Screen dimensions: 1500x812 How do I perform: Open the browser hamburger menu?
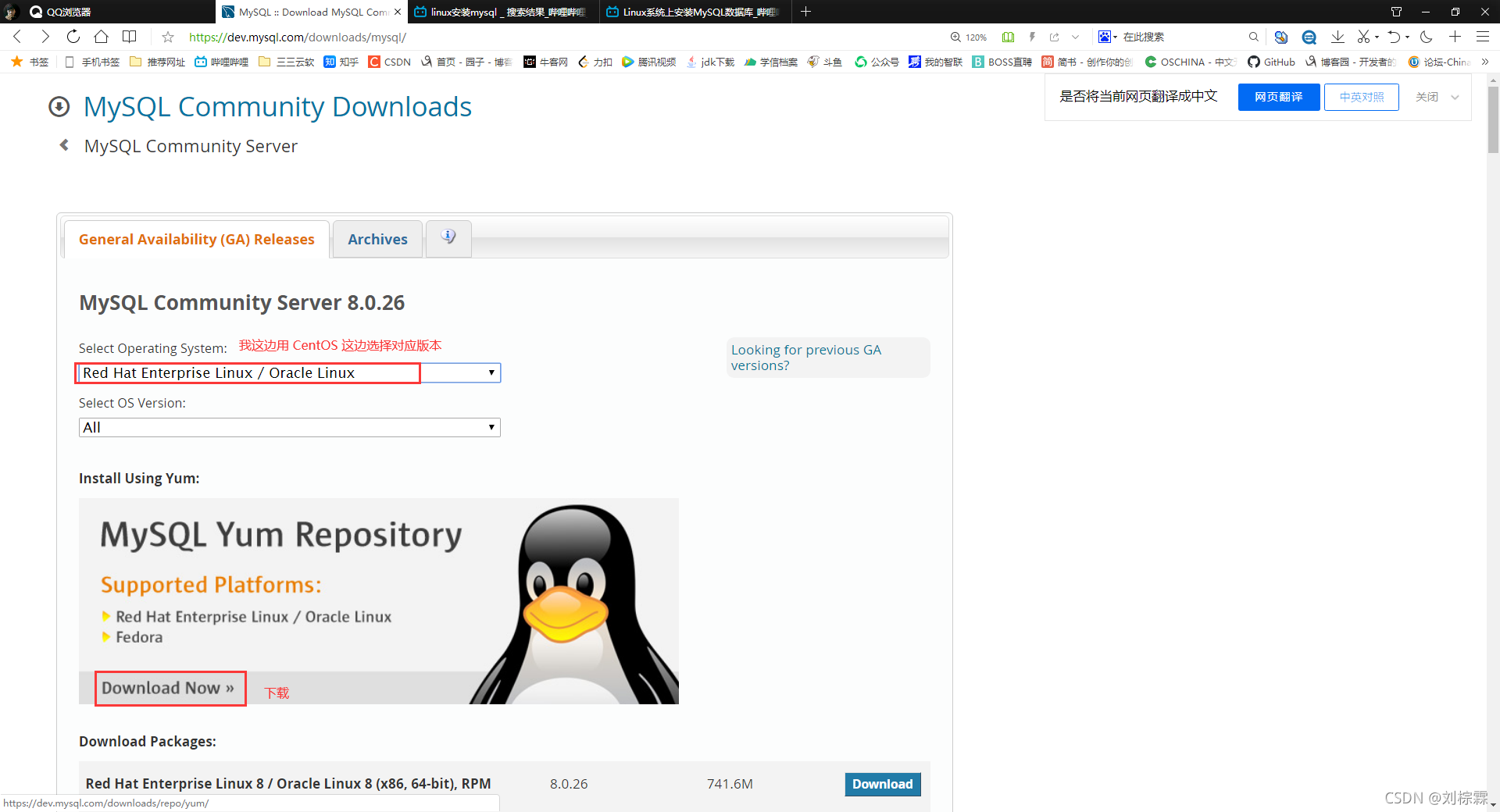1483,37
